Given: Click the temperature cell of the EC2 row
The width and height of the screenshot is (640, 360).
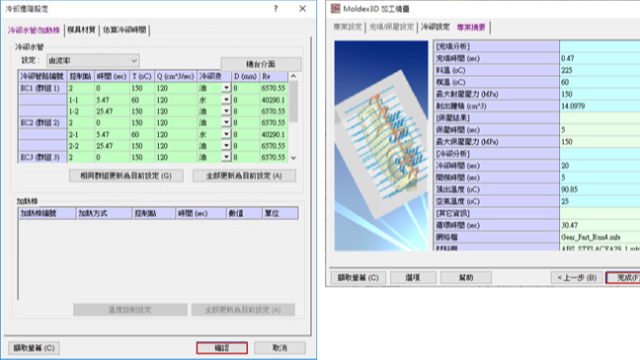Looking at the screenshot, I should point(142,122).
